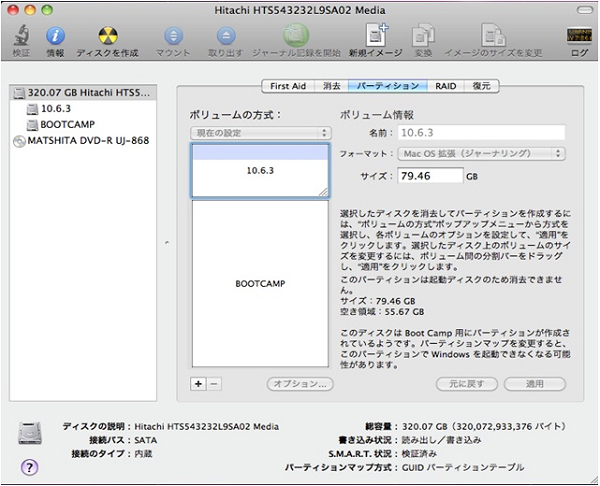
Task: Click the 適用 (Apply) button
Action: (x=535, y=384)
